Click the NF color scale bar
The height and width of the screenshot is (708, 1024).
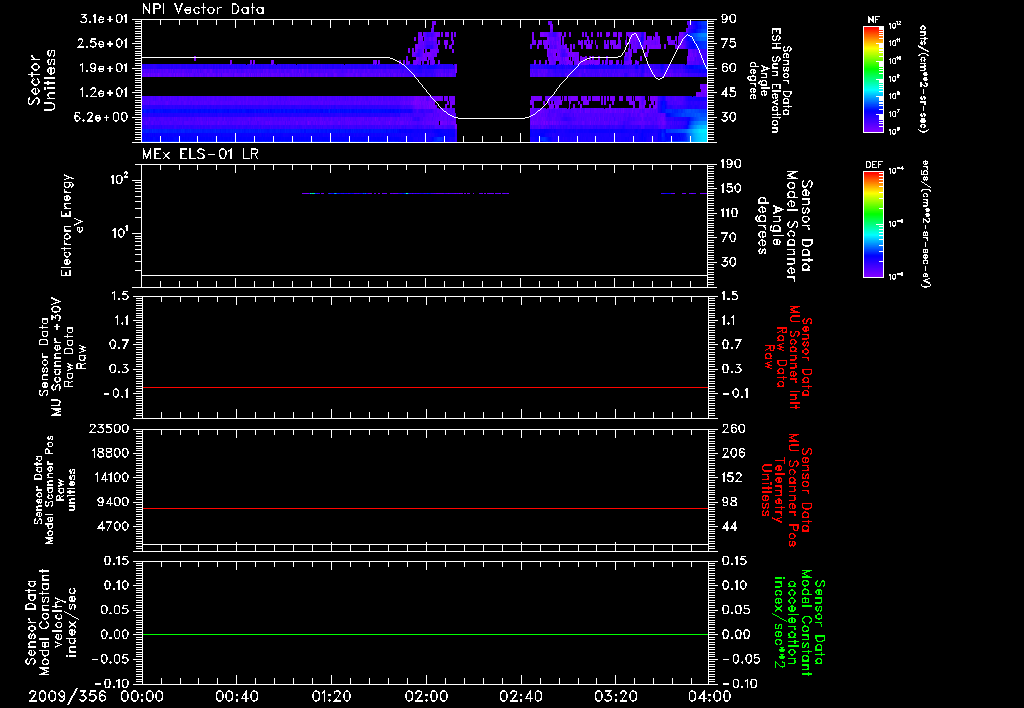873,78
